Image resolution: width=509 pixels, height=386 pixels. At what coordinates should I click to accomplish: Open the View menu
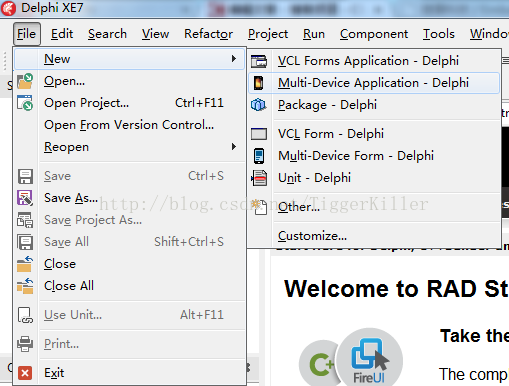pos(155,34)
